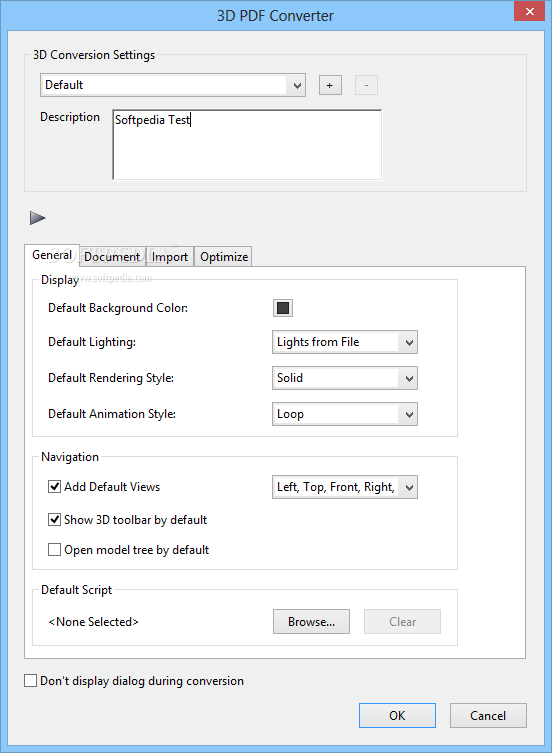
Task: Click the Default Background Color label
Action: [118, 308]
